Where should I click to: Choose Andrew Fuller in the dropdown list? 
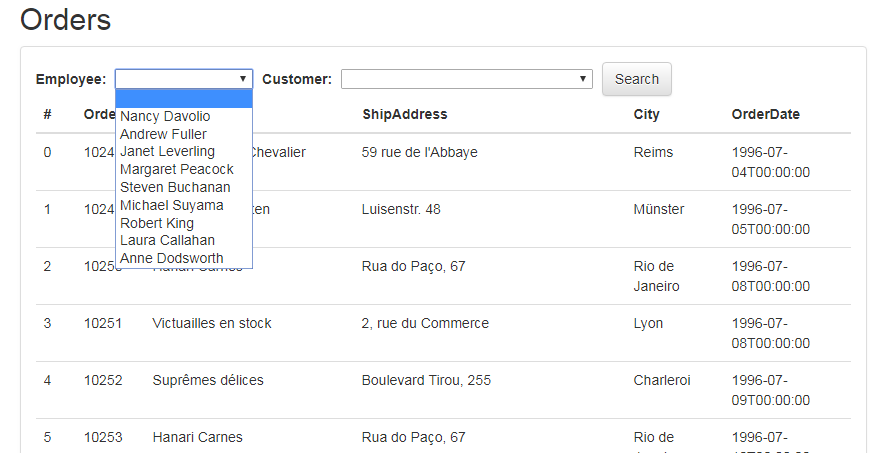[163, 134]
